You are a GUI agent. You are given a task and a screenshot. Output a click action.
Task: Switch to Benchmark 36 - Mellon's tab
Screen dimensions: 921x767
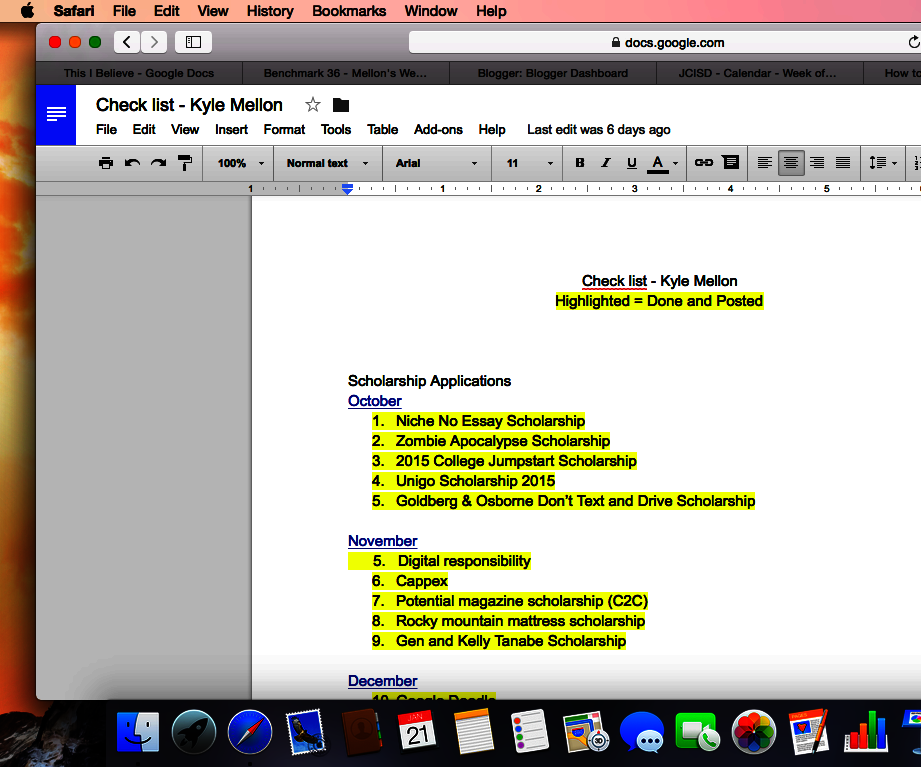(x=345, y=73)
